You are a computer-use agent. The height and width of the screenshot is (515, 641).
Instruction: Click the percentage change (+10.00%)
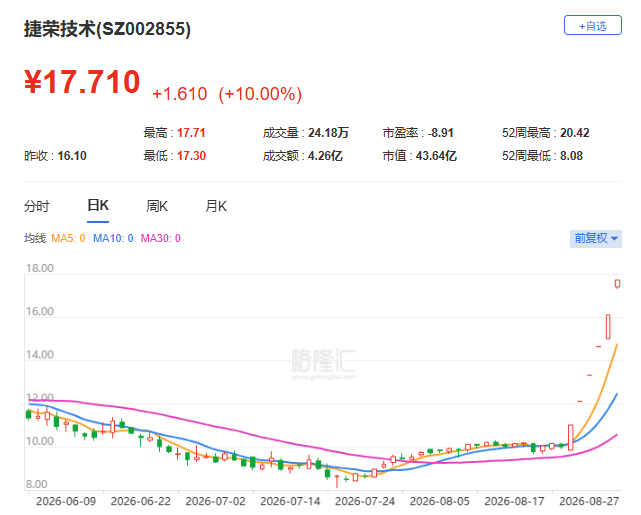point(260,94)
